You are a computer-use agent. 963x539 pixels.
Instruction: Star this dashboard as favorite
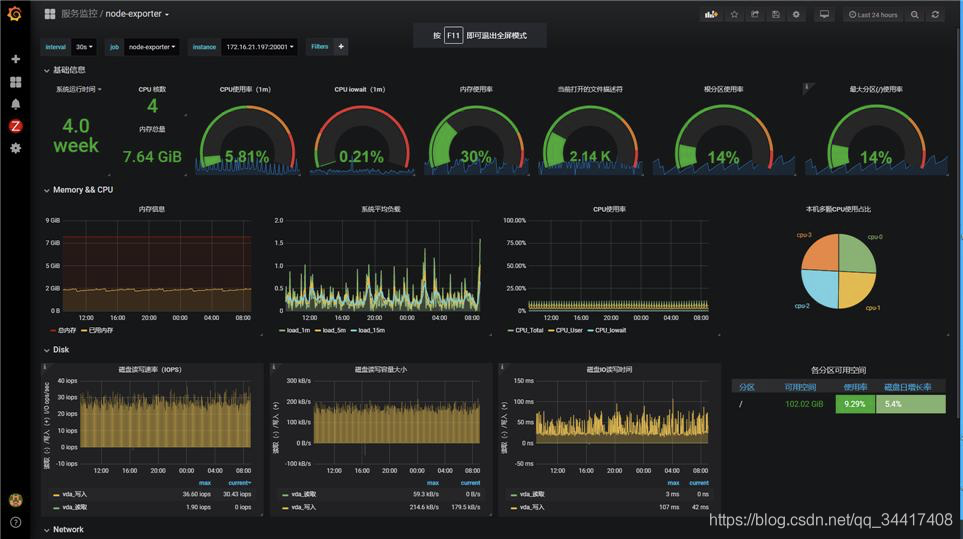734,14
